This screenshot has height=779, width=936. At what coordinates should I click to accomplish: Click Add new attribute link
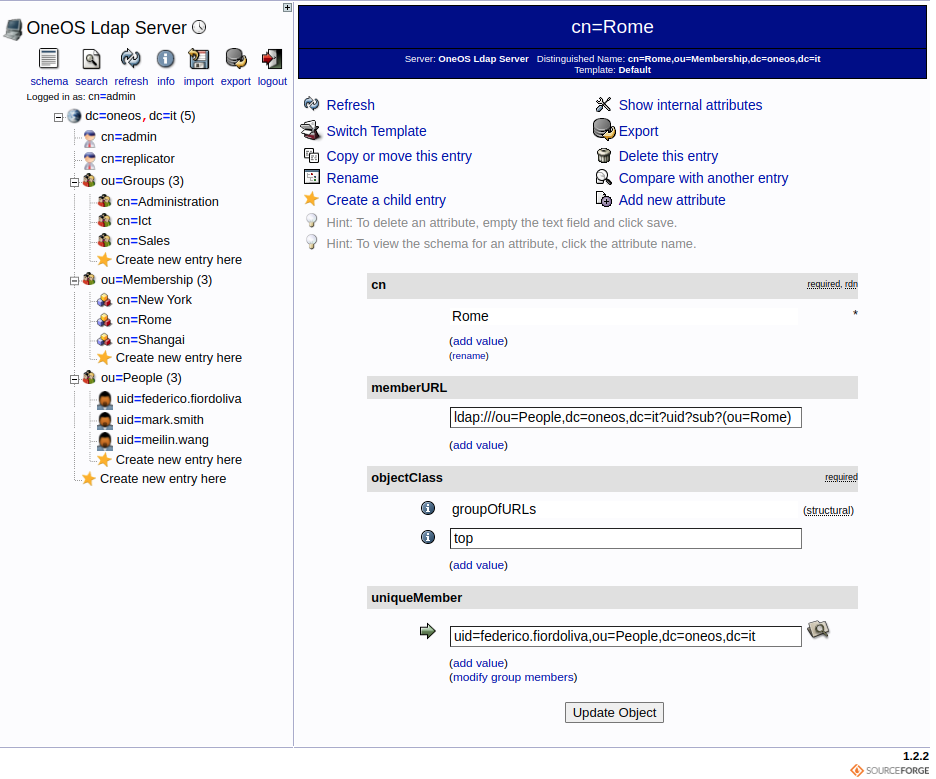click(672, 200)
